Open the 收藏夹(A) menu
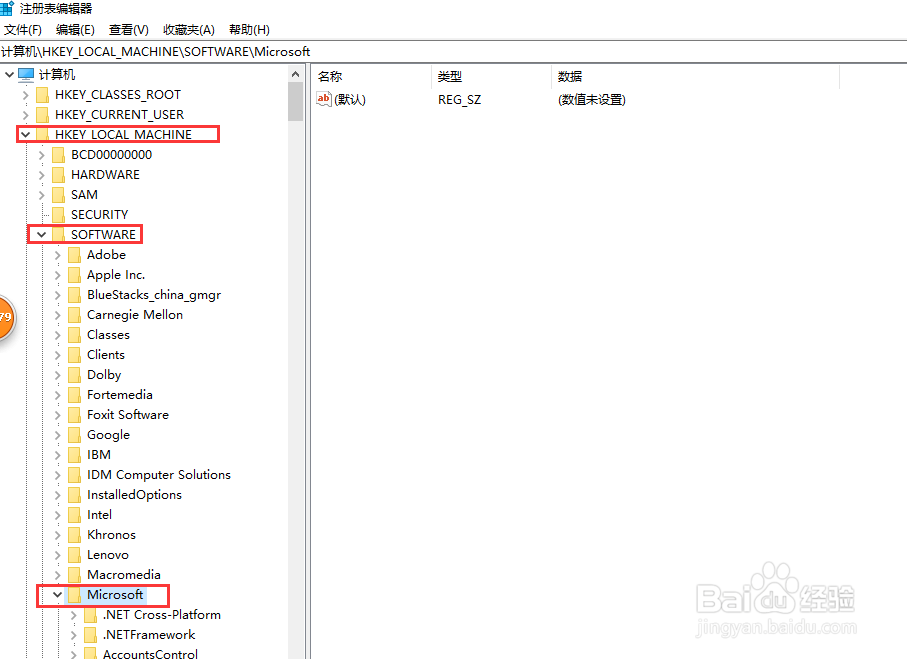Viewport: 907px width, 659px height. [189, 30]
